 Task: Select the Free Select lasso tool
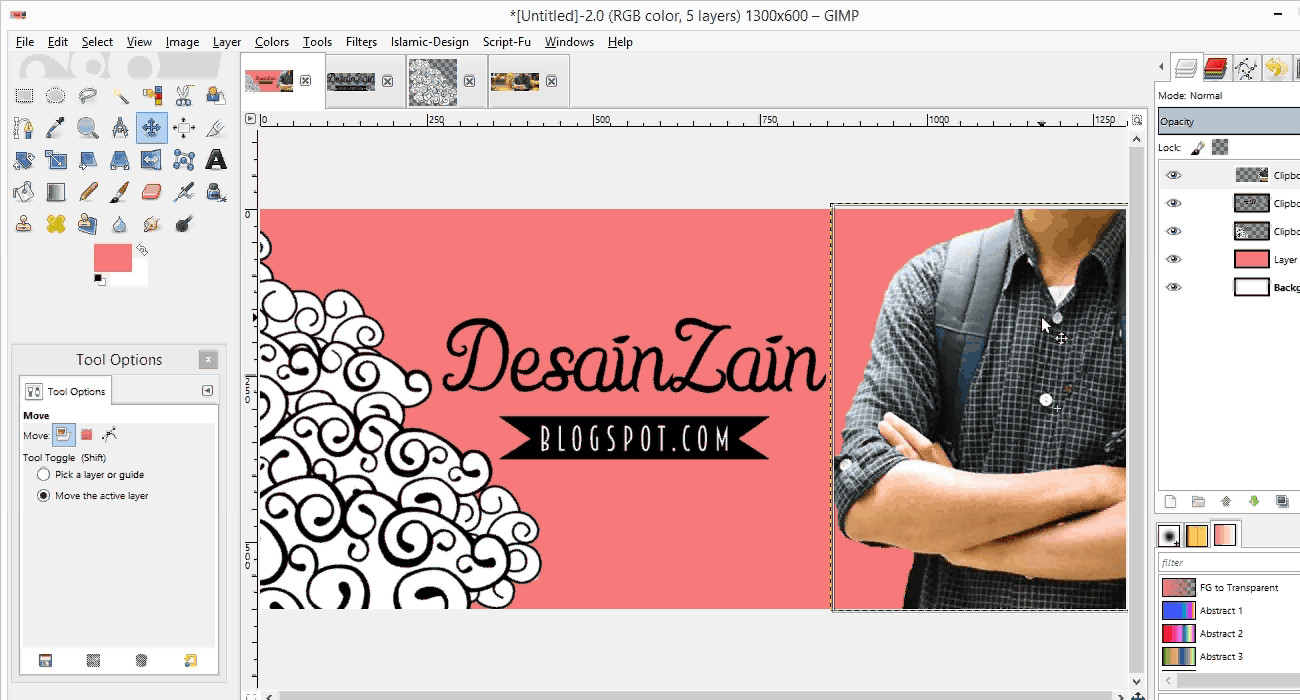pyautogui.click(x=88, y=96)
